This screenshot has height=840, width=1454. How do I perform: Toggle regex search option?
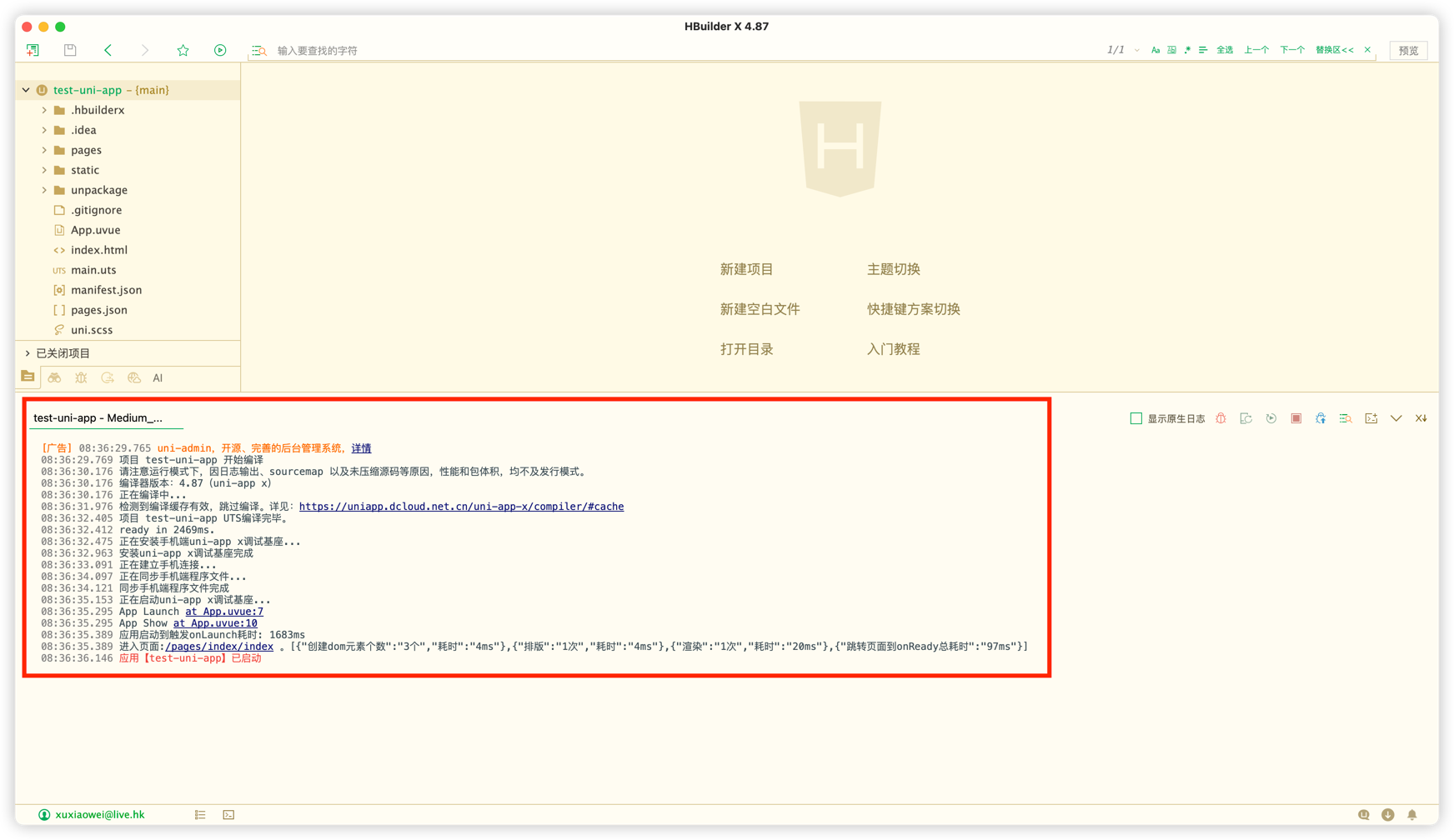(1187, 50)
